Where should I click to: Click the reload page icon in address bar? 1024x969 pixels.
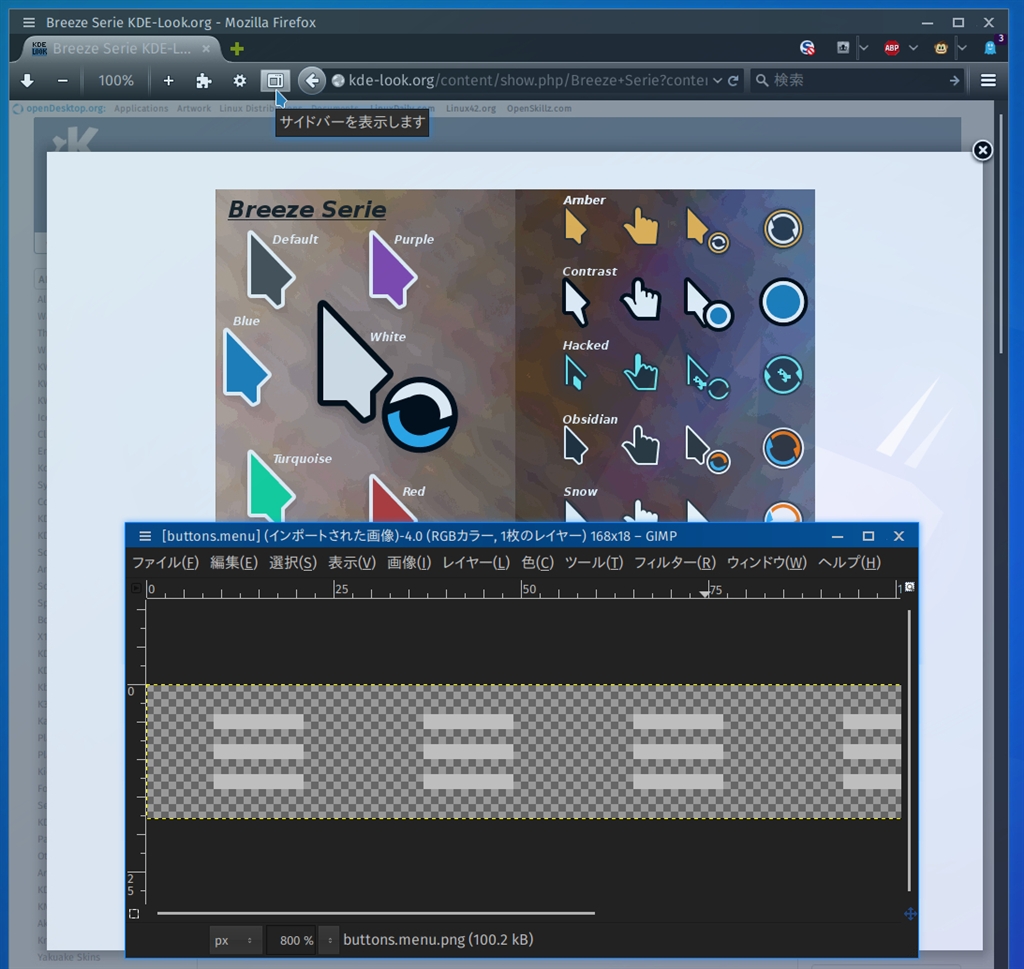[x=733, y=81]
